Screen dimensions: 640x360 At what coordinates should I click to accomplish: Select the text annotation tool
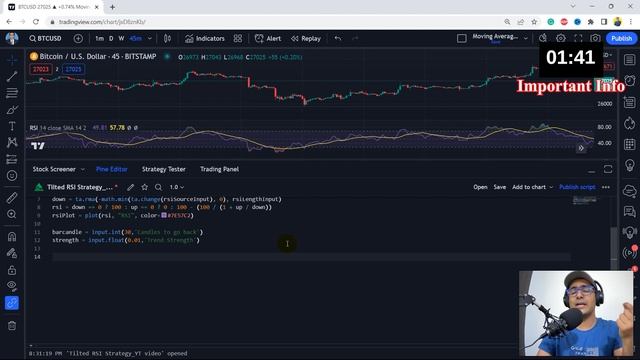pos(12,126)
